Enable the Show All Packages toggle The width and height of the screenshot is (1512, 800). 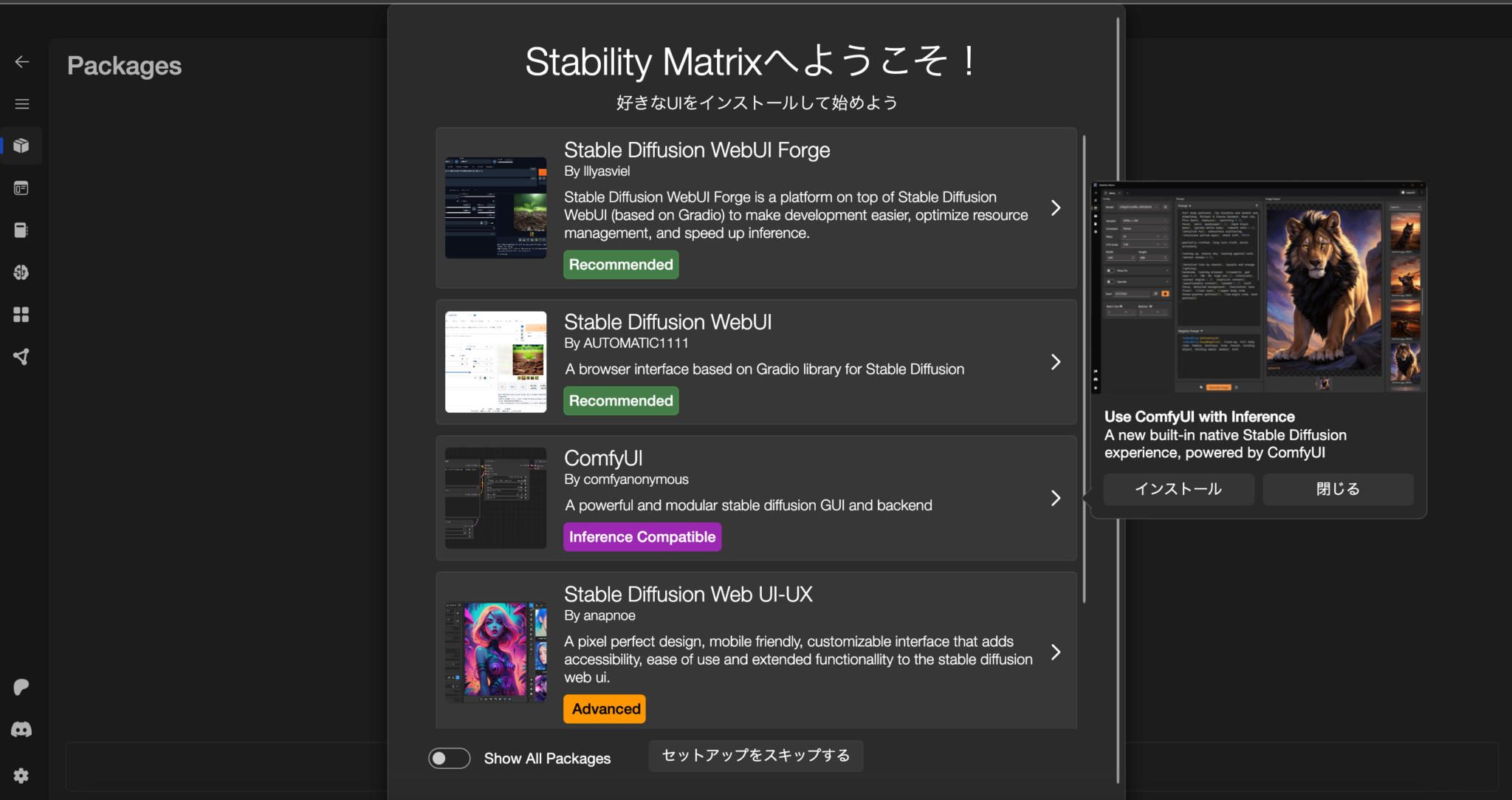coord(449,758)
